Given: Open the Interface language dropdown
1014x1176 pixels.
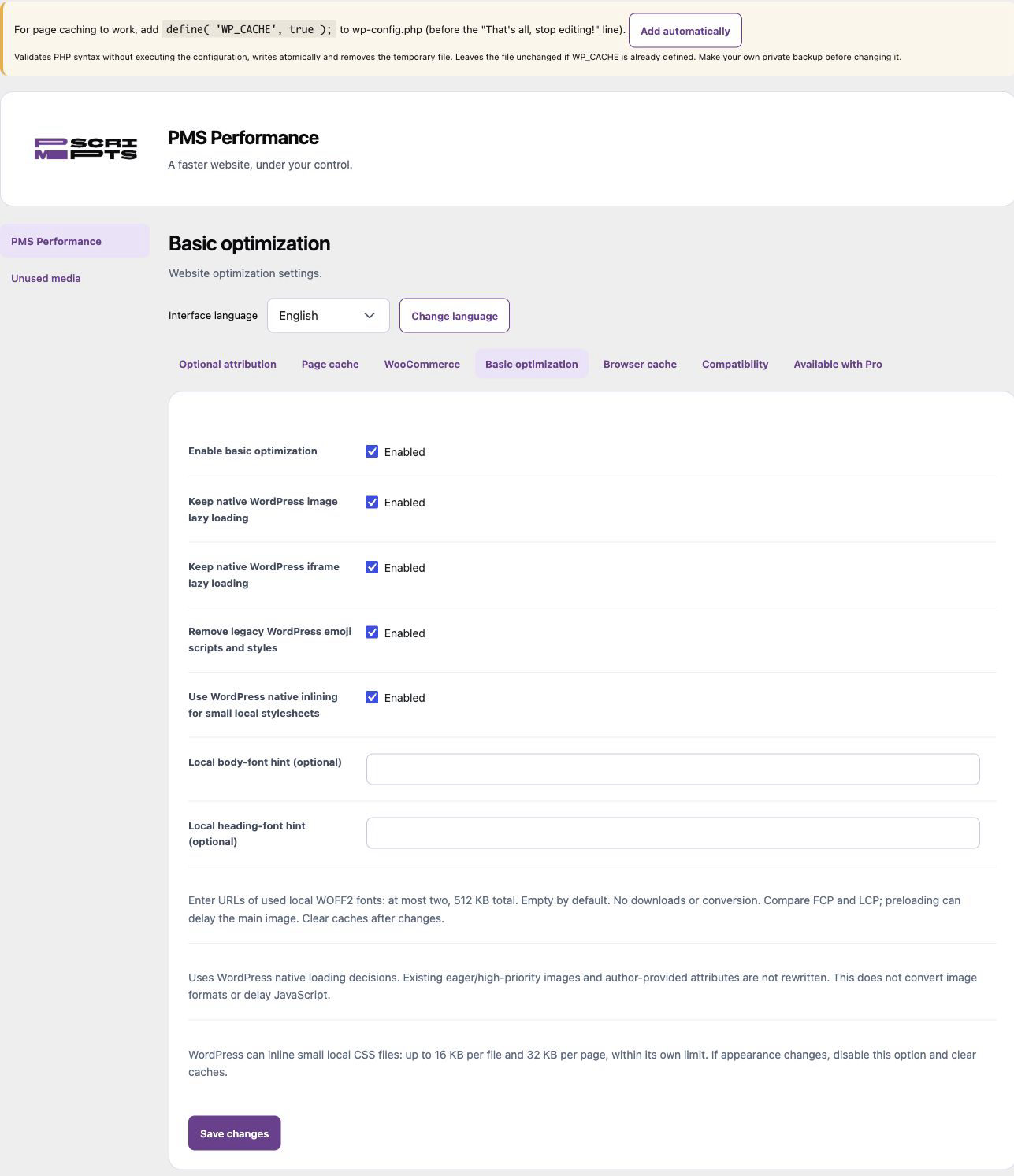Looking at the screenshot, I should click(329, 315).
